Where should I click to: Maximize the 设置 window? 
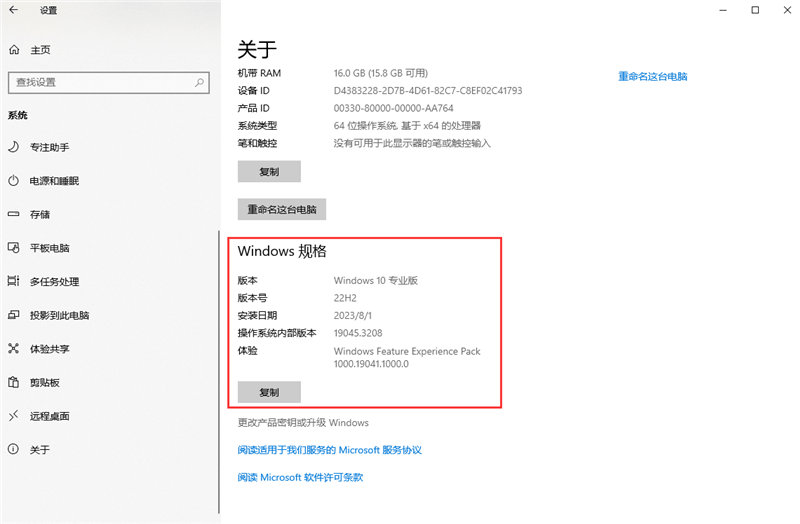tap(755, 10)
